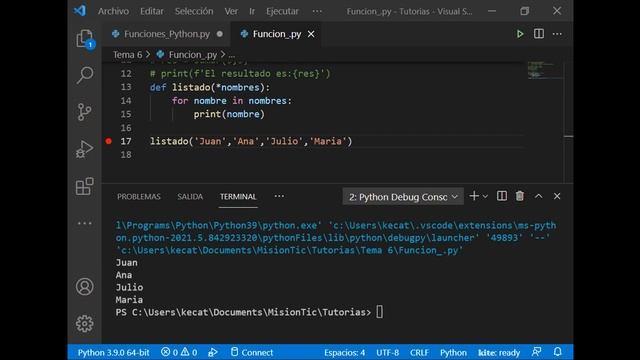Select Python 3.9.0 64-bit interpreter
640x360 pixels.
click(x=113, y=352)
